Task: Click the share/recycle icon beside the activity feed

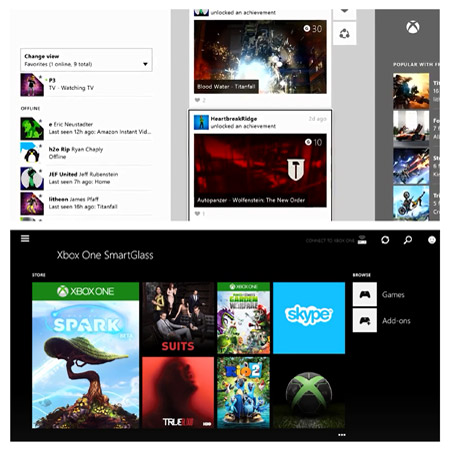Action: click(344, 34)
